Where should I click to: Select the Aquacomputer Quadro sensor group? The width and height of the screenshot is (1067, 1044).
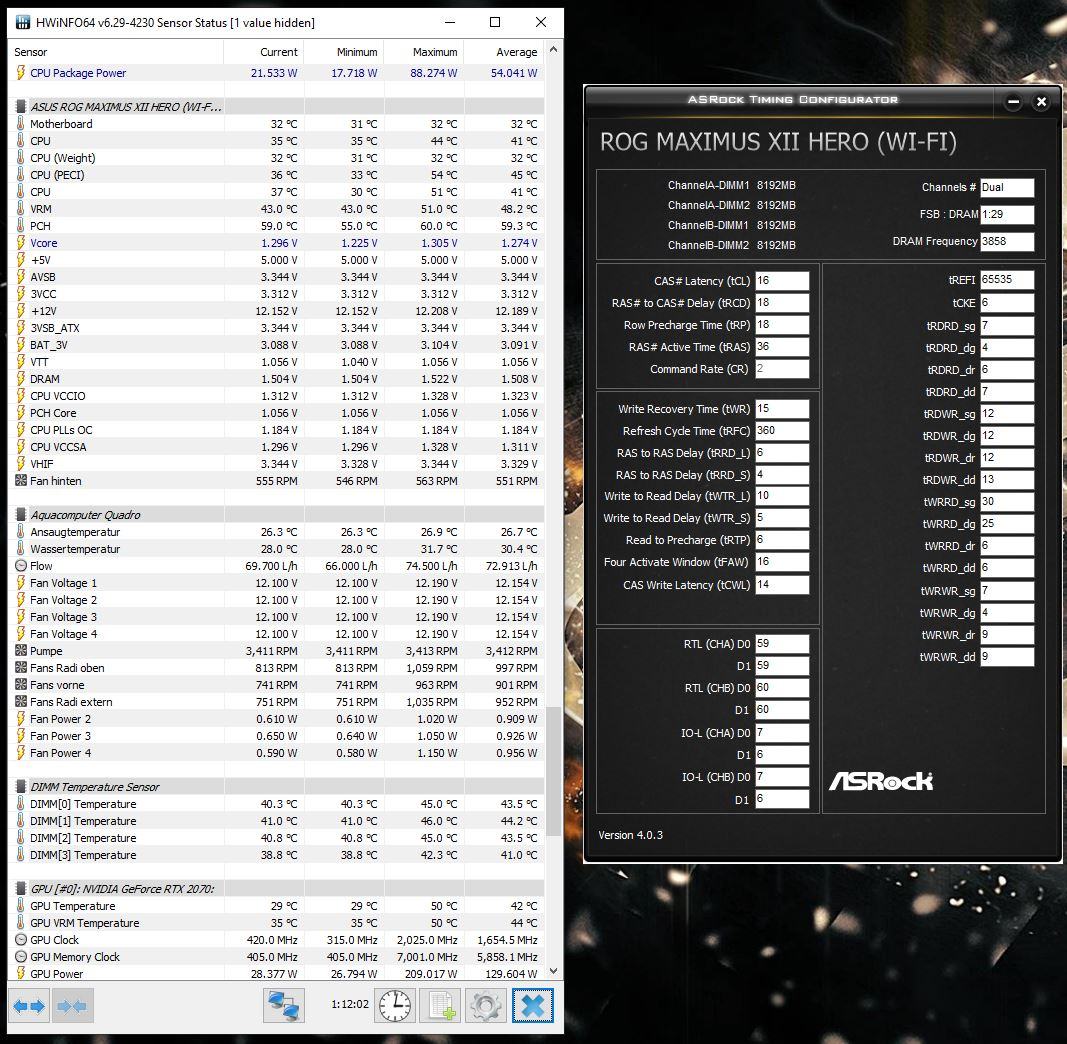[x=276, y=515]
